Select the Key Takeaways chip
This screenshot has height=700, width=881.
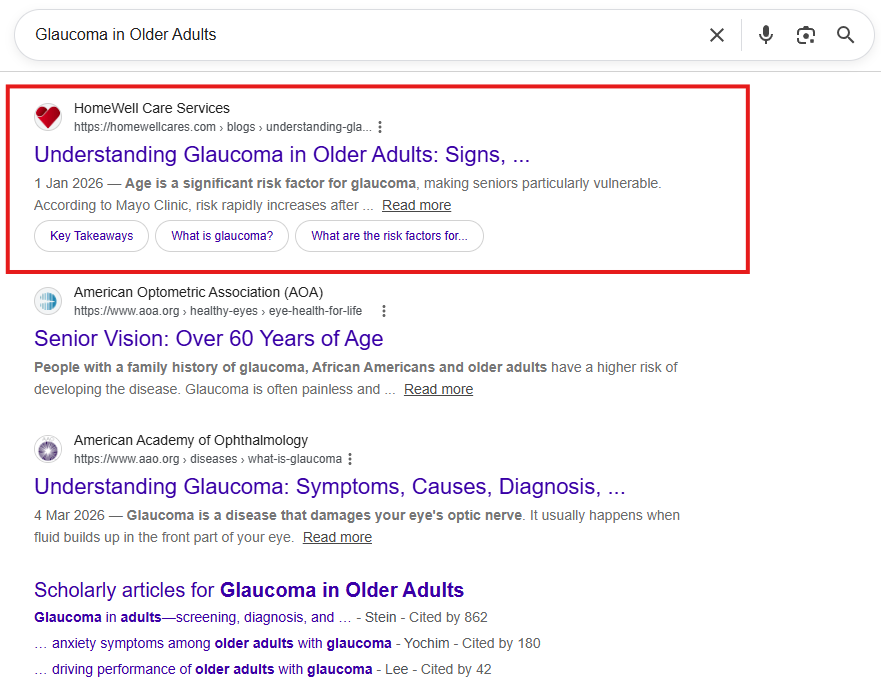(x=92, y=236)
